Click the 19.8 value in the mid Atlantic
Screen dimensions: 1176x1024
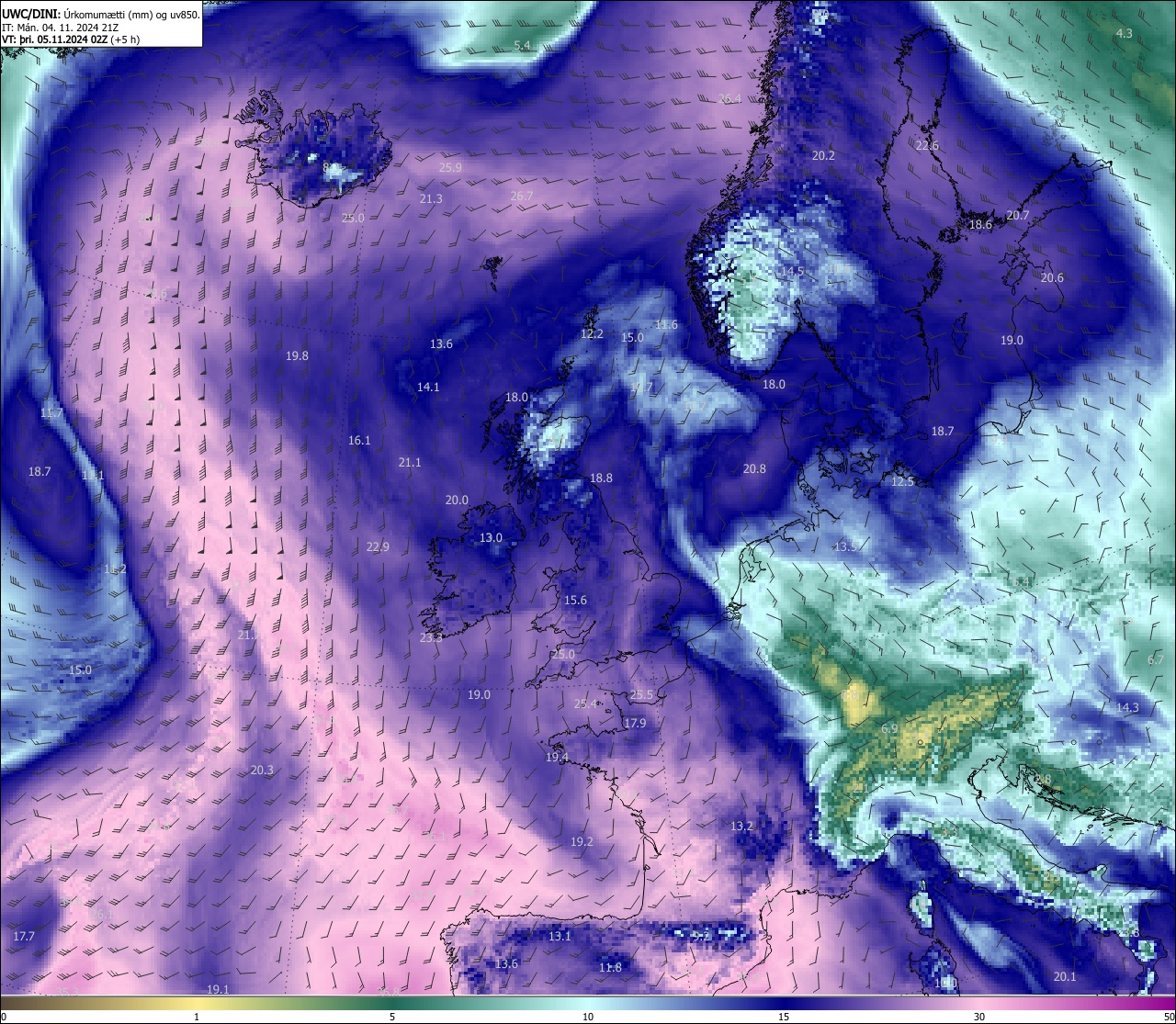297,356
